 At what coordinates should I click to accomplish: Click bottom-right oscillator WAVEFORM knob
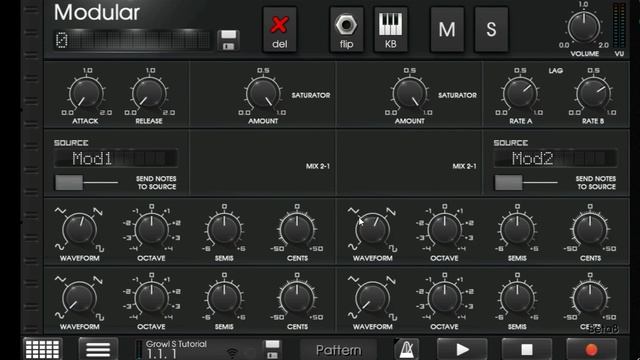click(373, 298)
